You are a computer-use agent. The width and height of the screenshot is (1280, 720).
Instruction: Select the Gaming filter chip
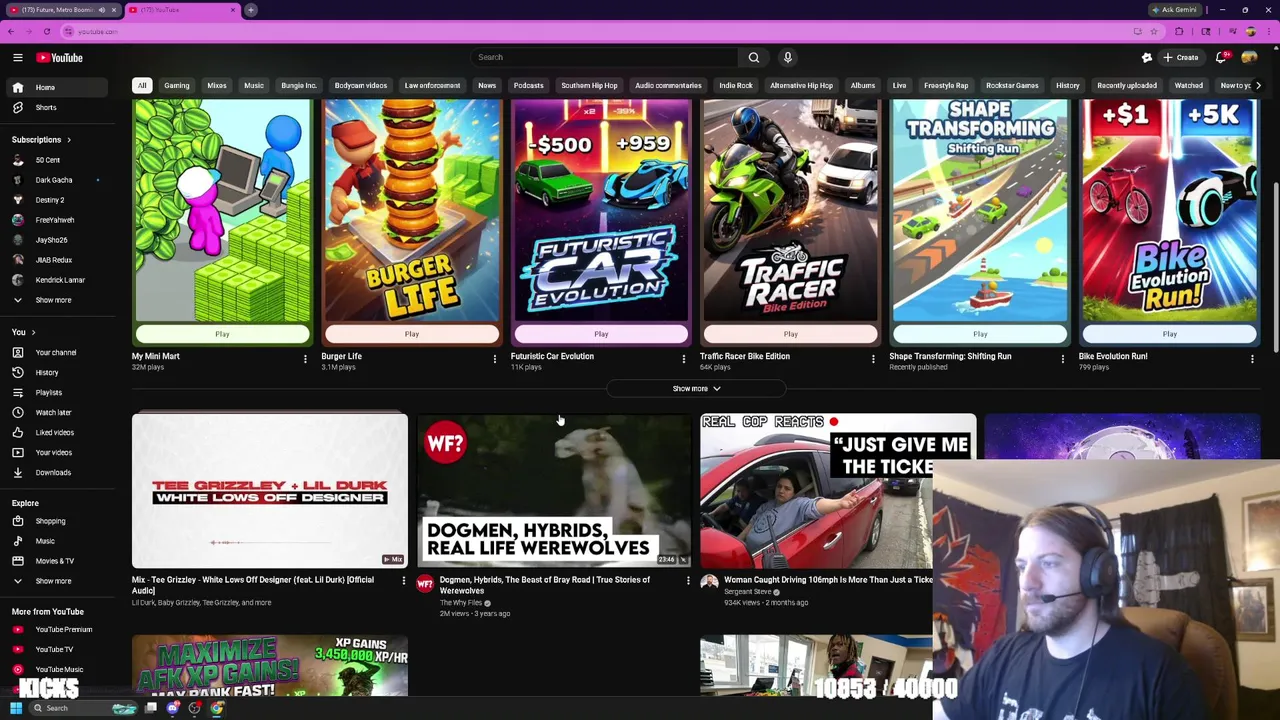click(x=177, y=85)
